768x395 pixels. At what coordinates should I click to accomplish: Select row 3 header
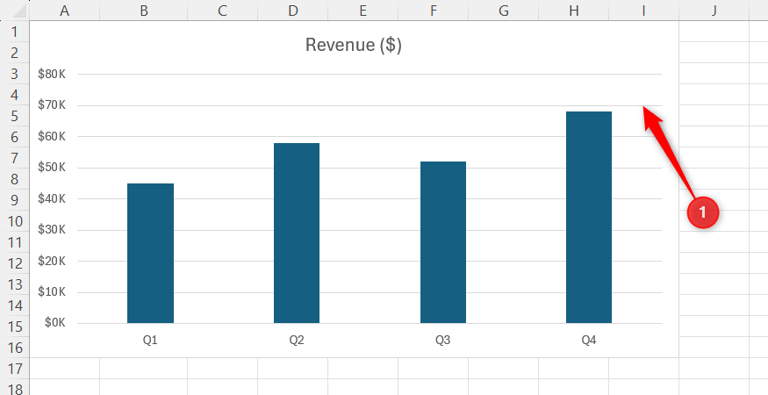click(15, 74)
